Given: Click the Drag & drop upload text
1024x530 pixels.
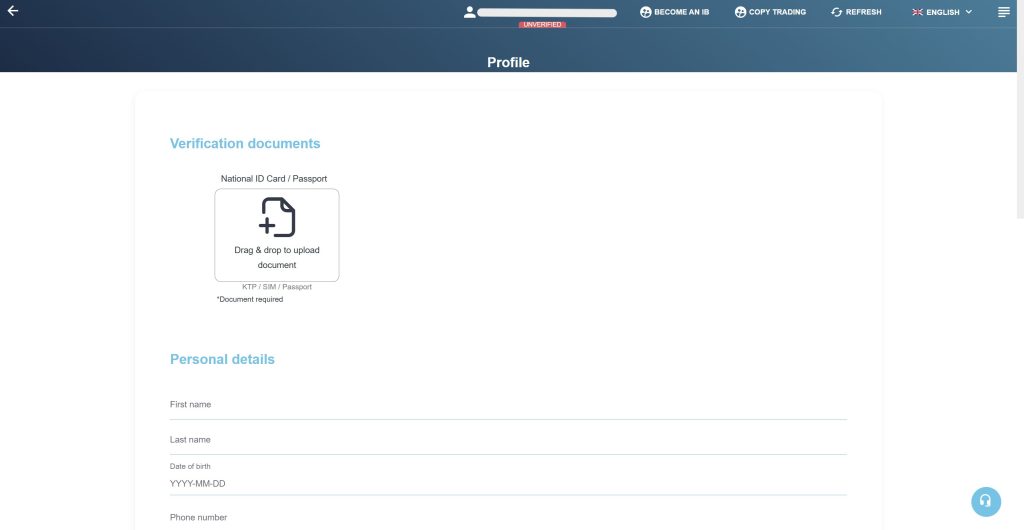Looking at the screenshot, I should 277,257.
